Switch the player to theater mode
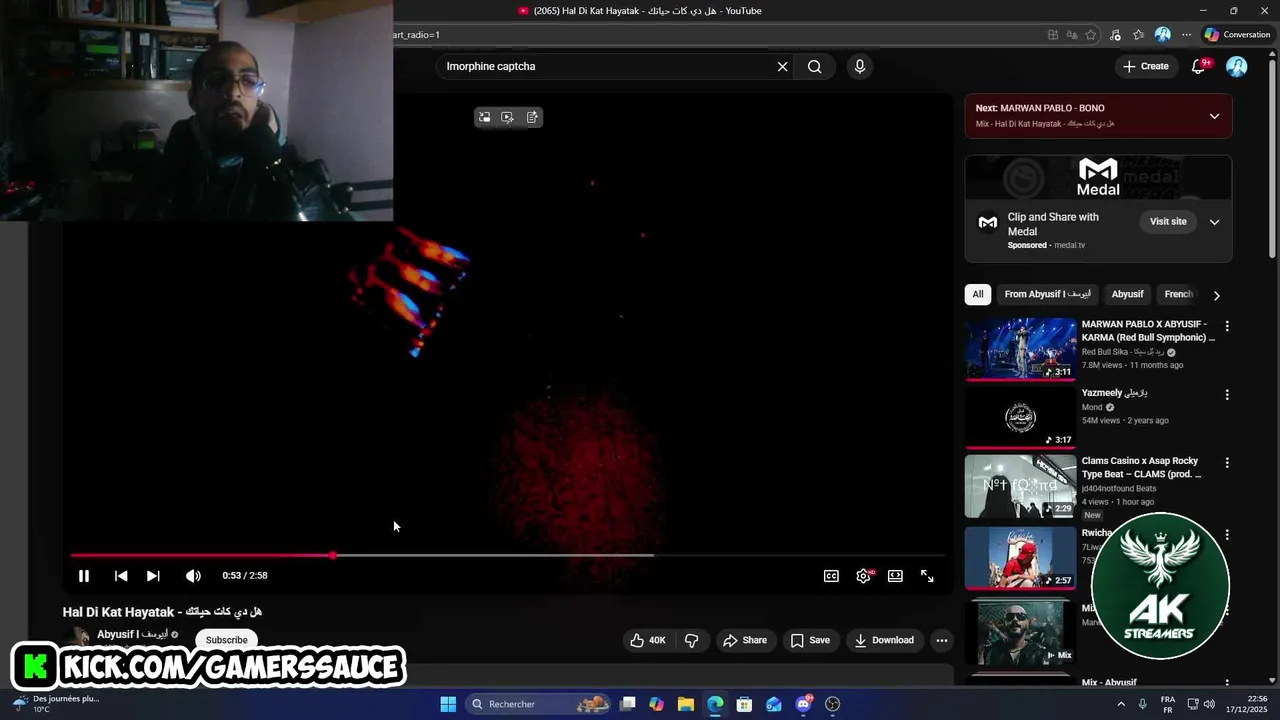1280x720 pixels. (x=895, y=576)
